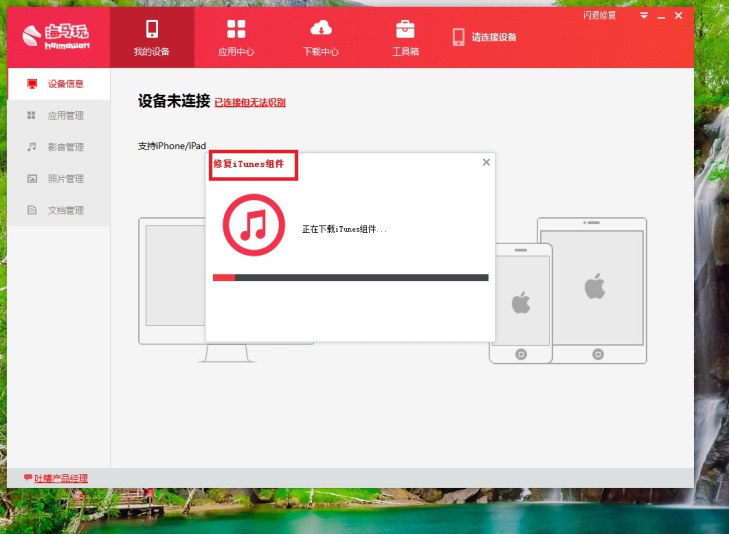Screen dimensions: 729x534
Task: Click the phone icon beside 请连接设备
Action: click(x=458, y=37)
